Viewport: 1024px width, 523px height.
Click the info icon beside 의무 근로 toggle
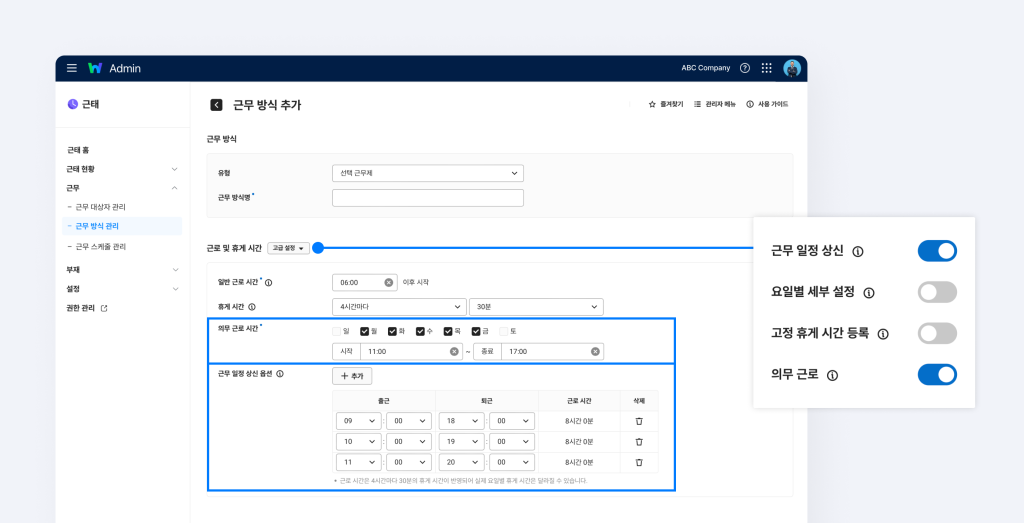coord(832,375)
